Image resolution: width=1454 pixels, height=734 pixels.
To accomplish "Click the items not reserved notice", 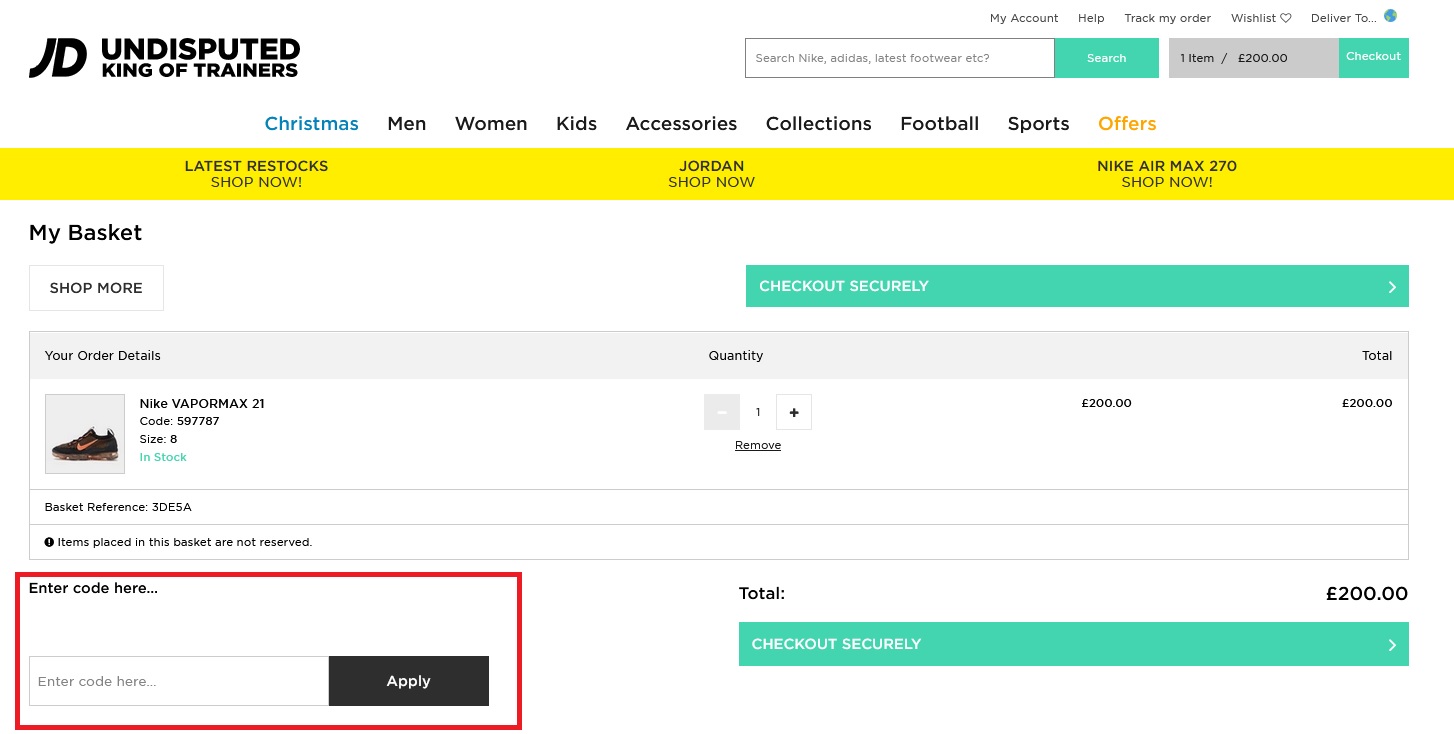I will point(179,542).
